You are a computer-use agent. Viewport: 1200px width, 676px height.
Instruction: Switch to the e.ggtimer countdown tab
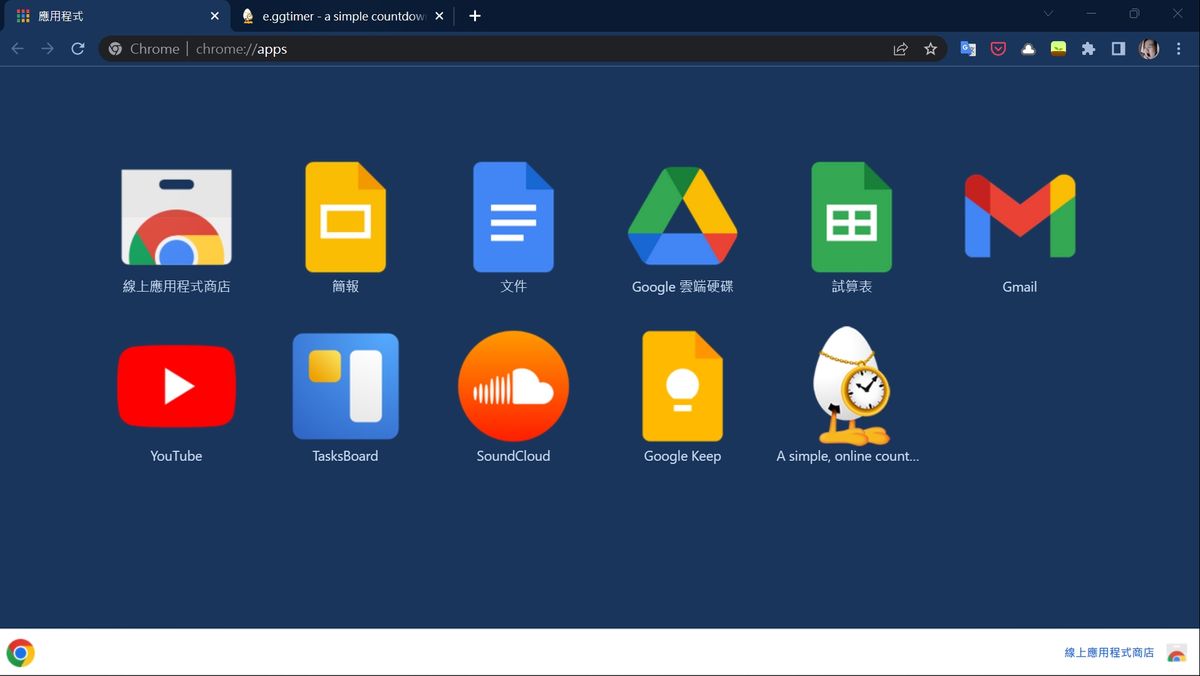(x=335, y=16)
